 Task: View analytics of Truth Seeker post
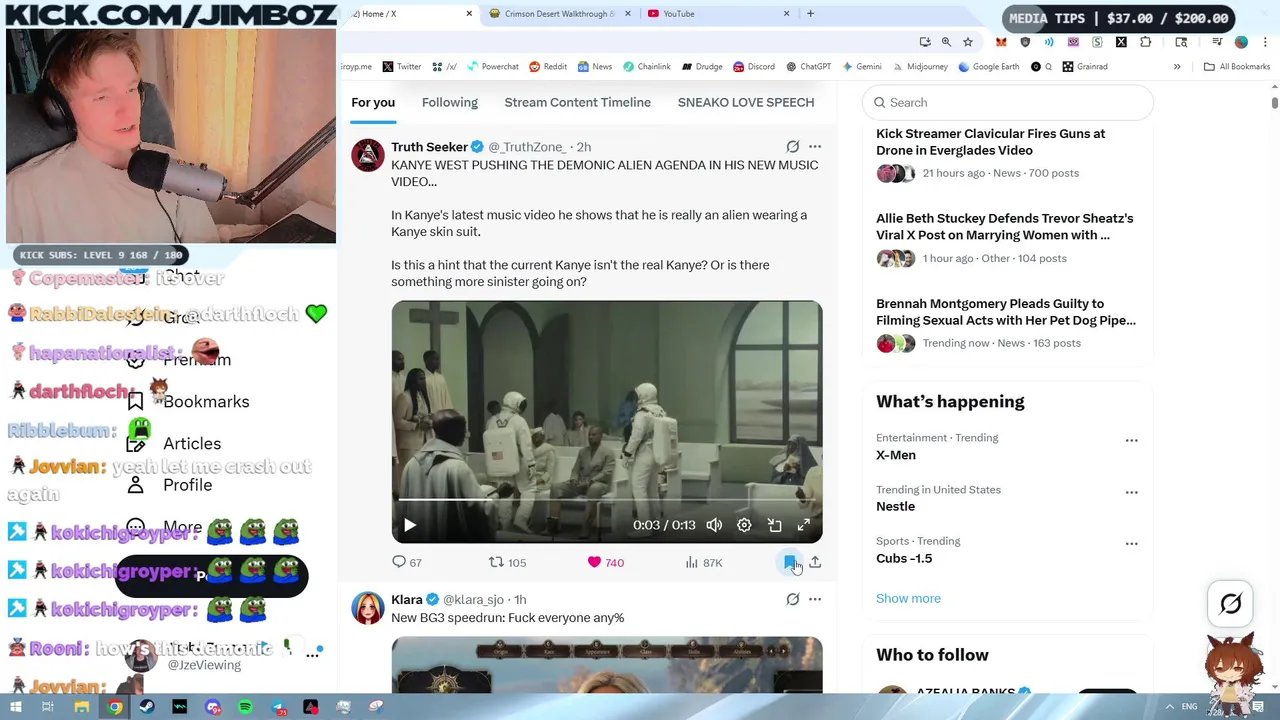pos(692,562)
